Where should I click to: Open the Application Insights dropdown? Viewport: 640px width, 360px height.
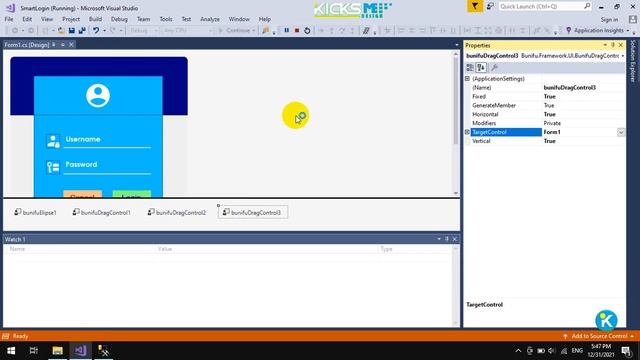click(628, 31)
